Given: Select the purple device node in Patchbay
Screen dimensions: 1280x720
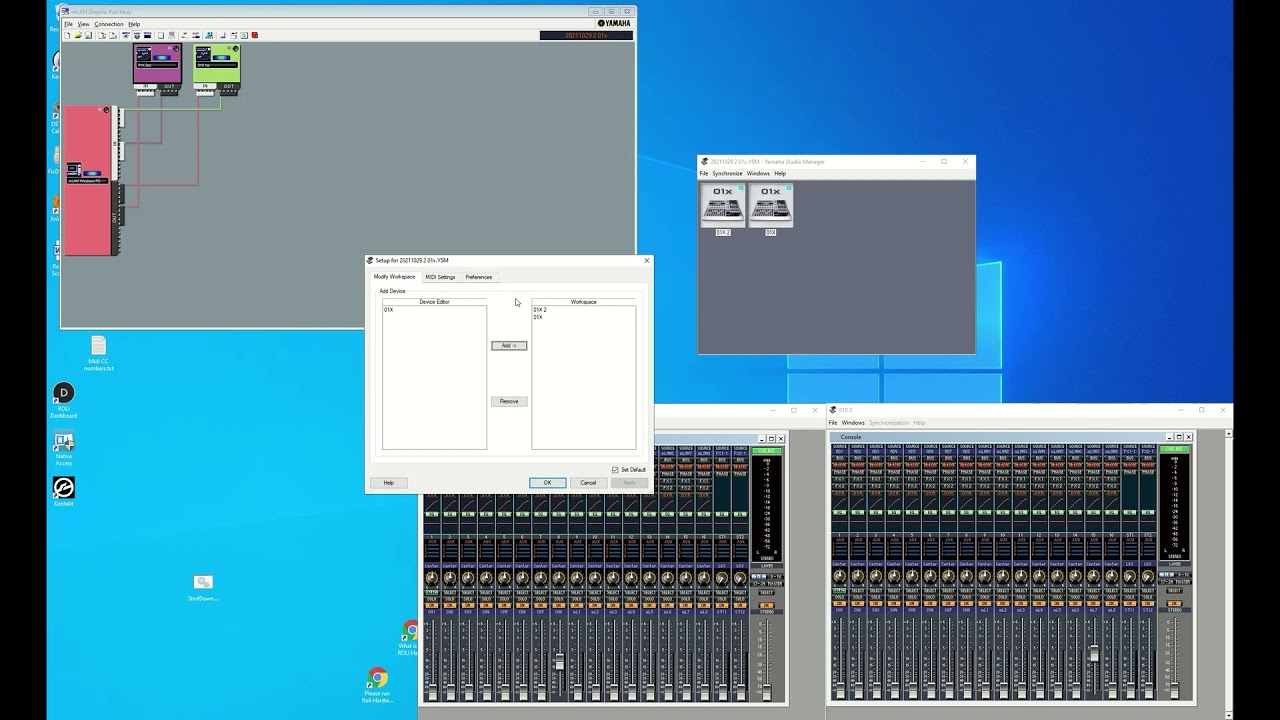Looking at the screenshot, I should point(157,63).
